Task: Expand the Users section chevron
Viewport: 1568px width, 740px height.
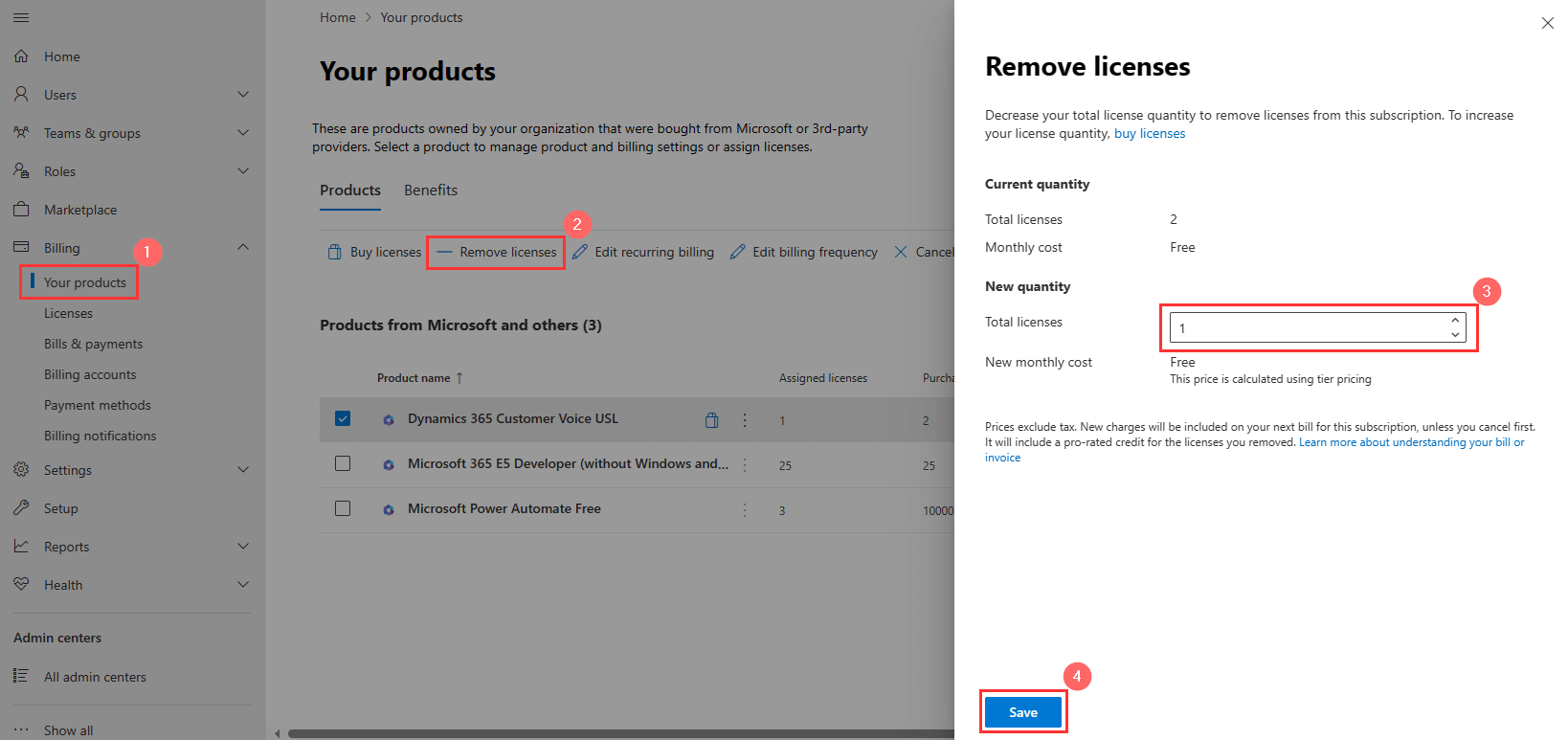Action: 243,95
